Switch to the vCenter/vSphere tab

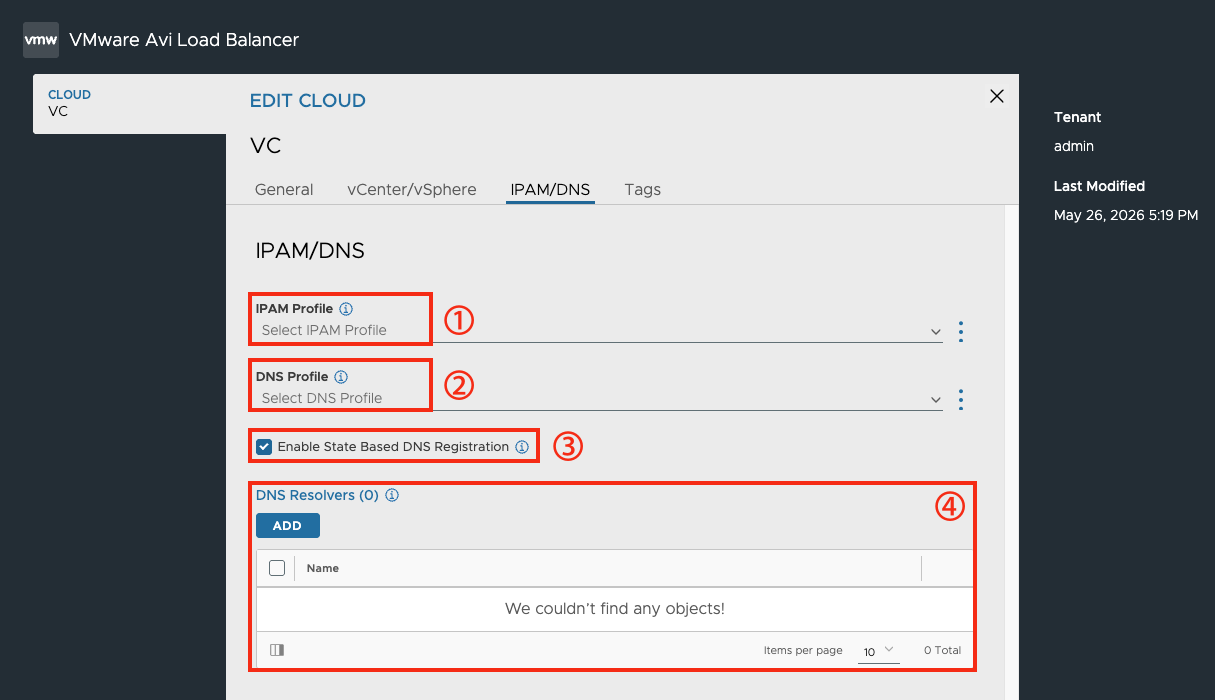click(x=412, y=189)
